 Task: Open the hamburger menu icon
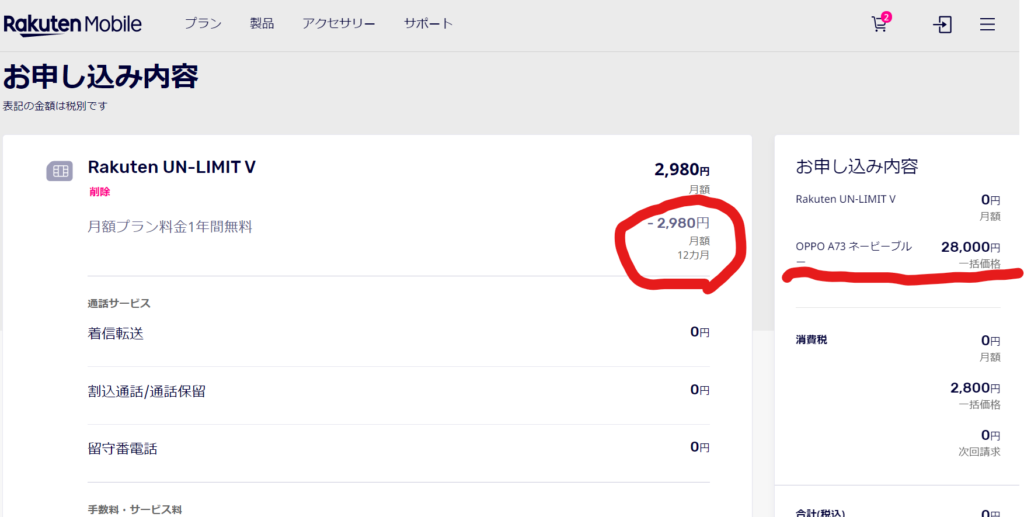click(x=987, y=25)
